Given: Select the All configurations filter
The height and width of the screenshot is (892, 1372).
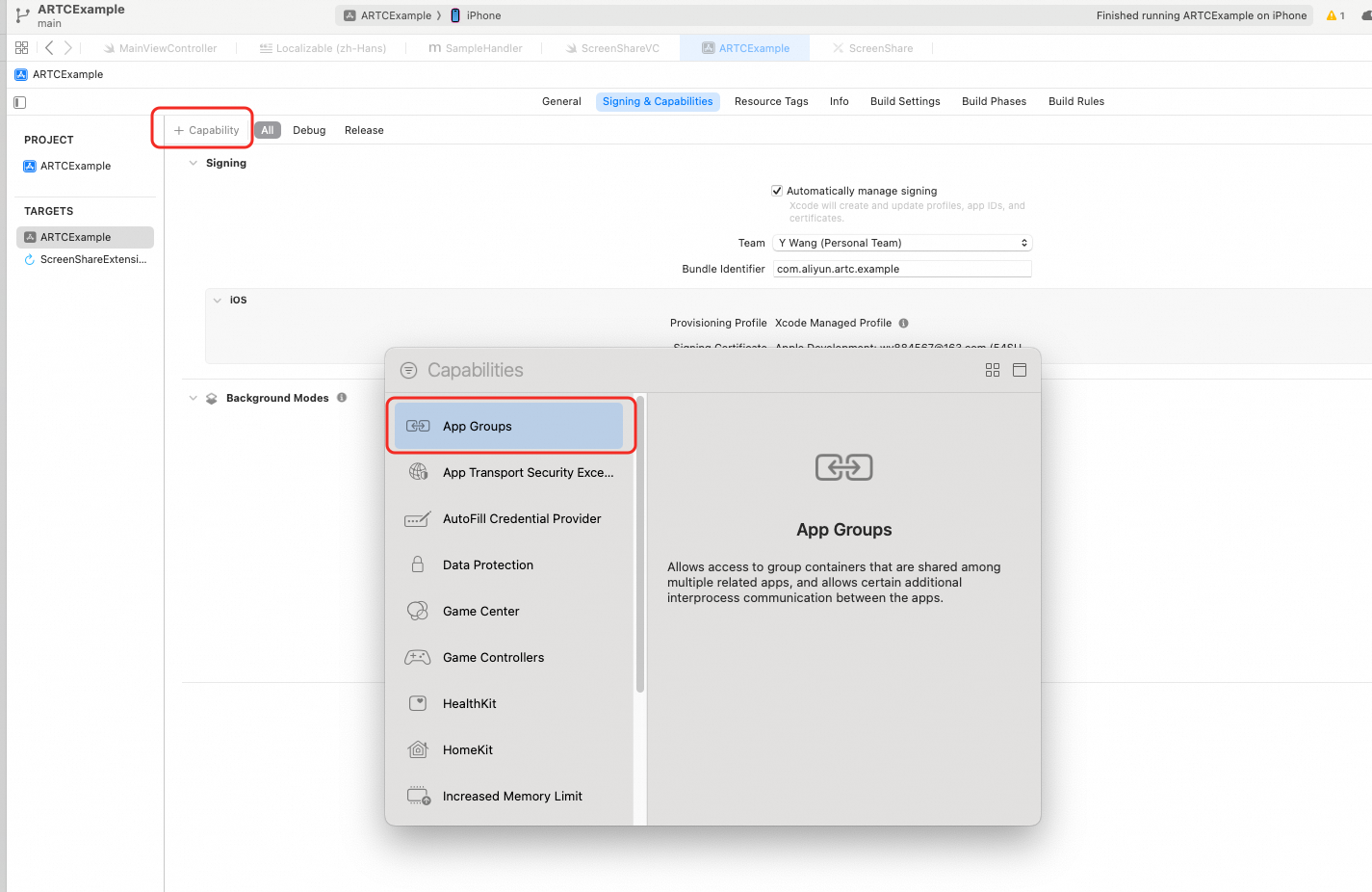Looking at the screenshot, I should click(x=268, y=130).
